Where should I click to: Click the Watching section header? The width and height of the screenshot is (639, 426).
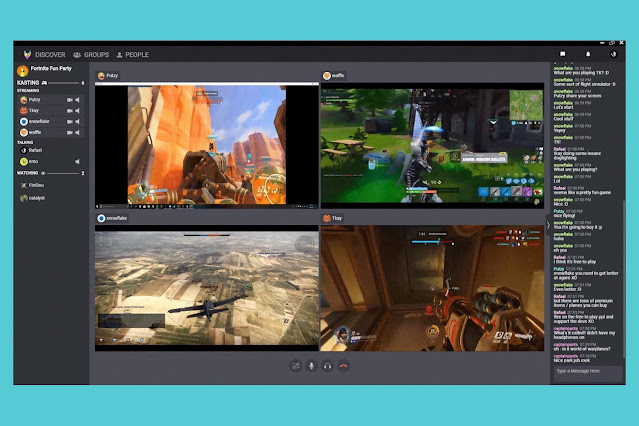click(51, 173)
